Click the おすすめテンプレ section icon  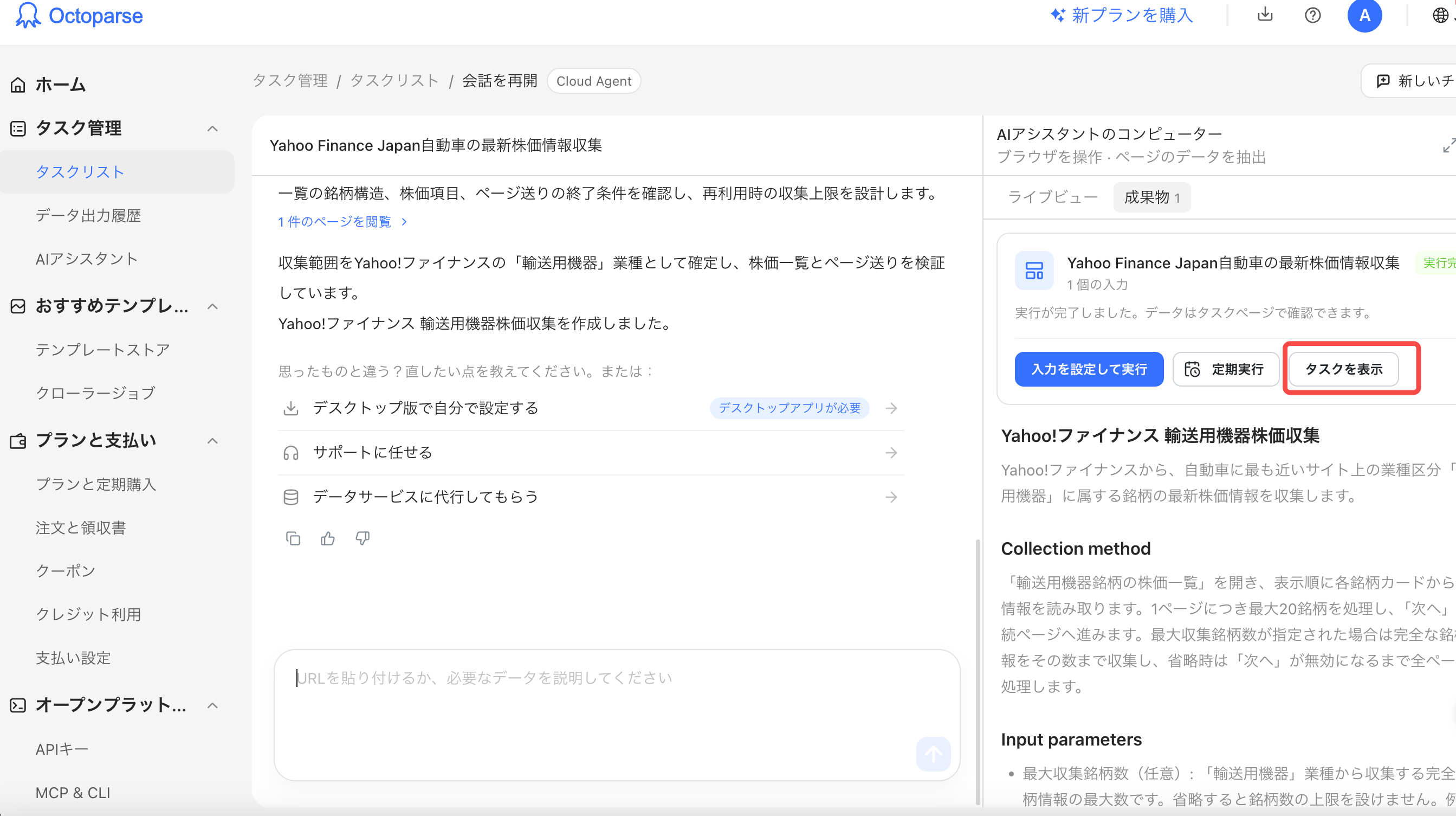click(x=18, y=306)
